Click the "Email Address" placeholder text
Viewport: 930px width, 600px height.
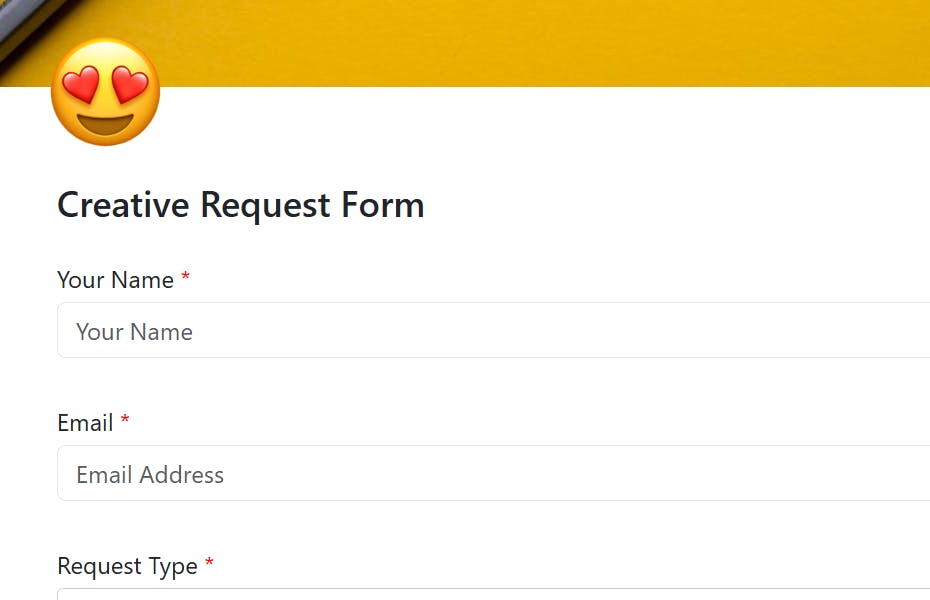coord(150,475)
